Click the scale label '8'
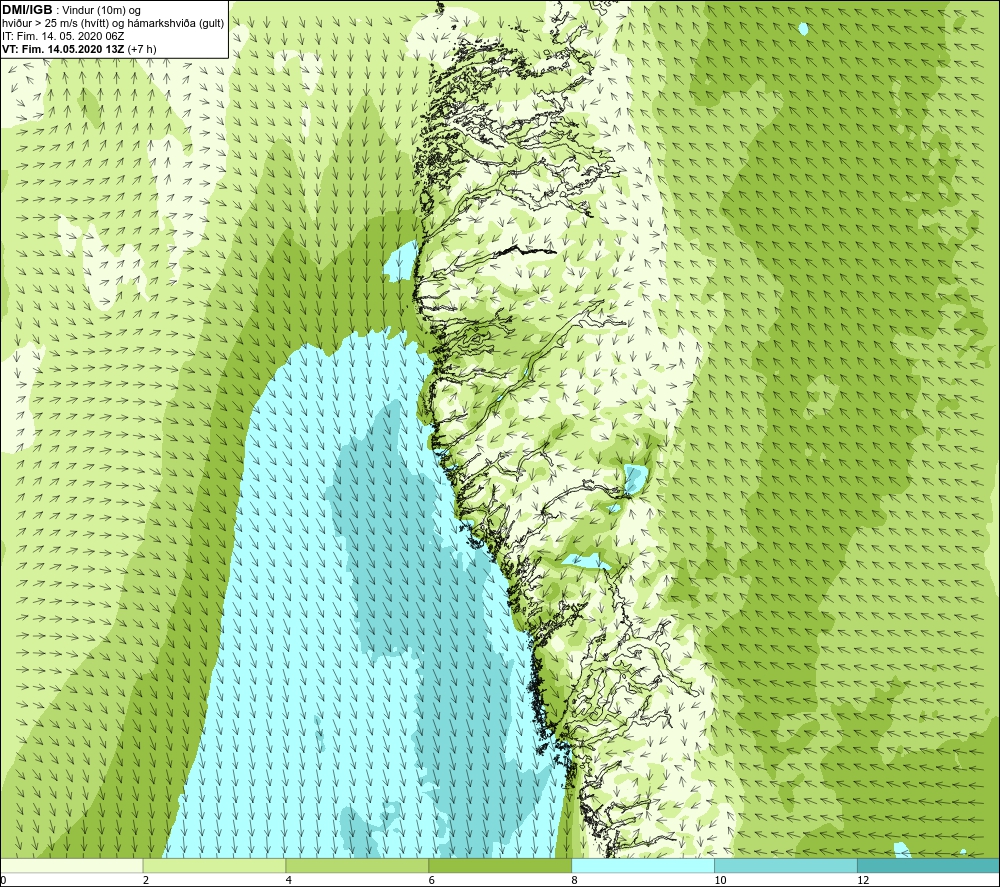This screenshot has width=1000, height=887. point(575,880)
